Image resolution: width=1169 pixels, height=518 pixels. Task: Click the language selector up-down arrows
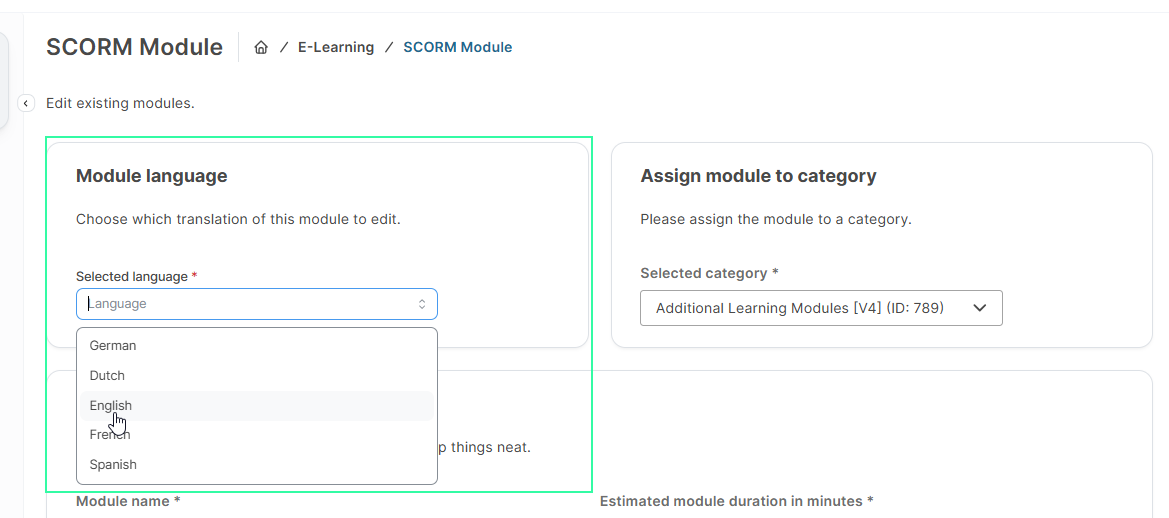click(x=422, y=304)
